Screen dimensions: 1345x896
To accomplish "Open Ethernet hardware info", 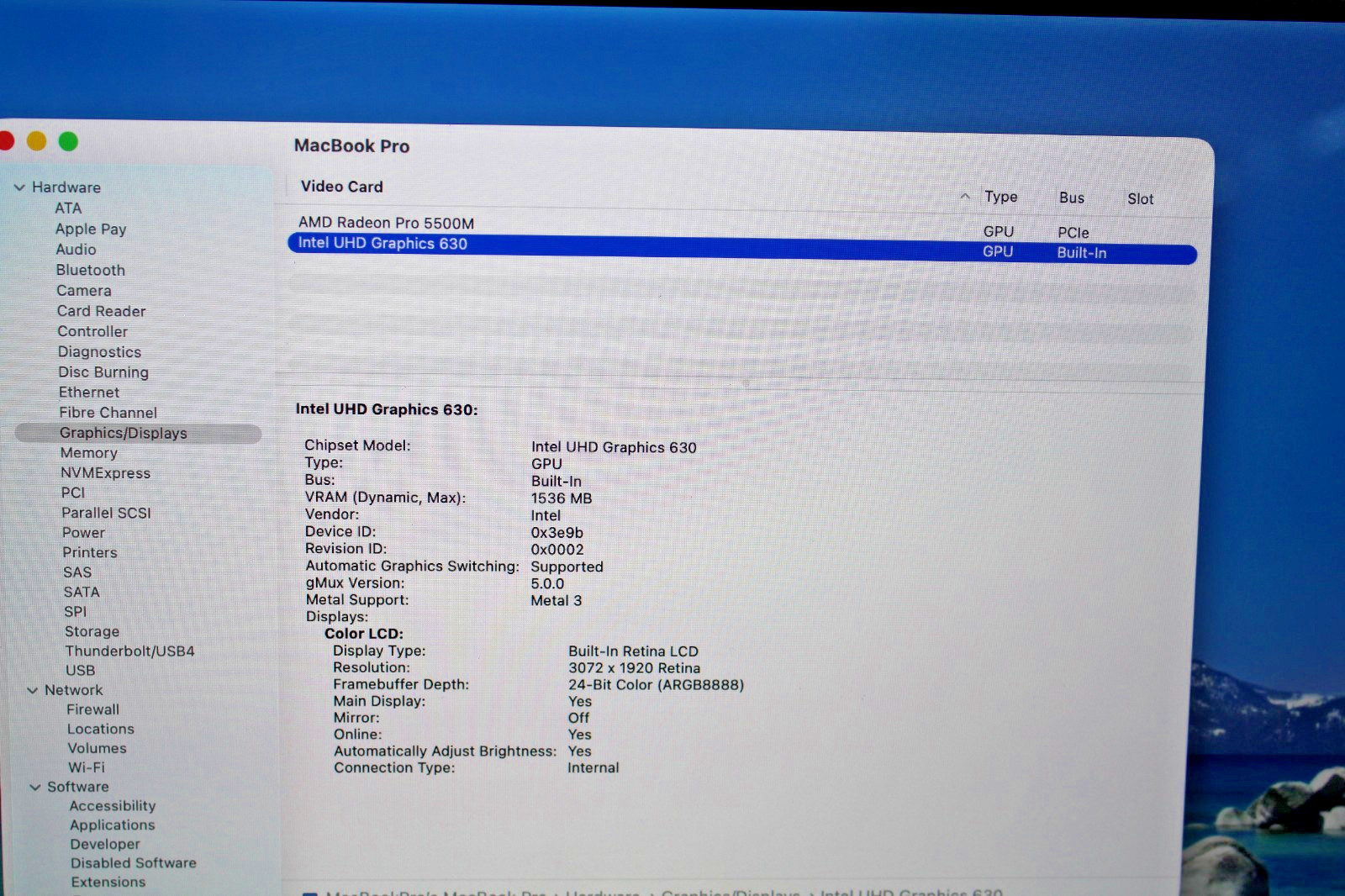I will click(x=89, y=393).
